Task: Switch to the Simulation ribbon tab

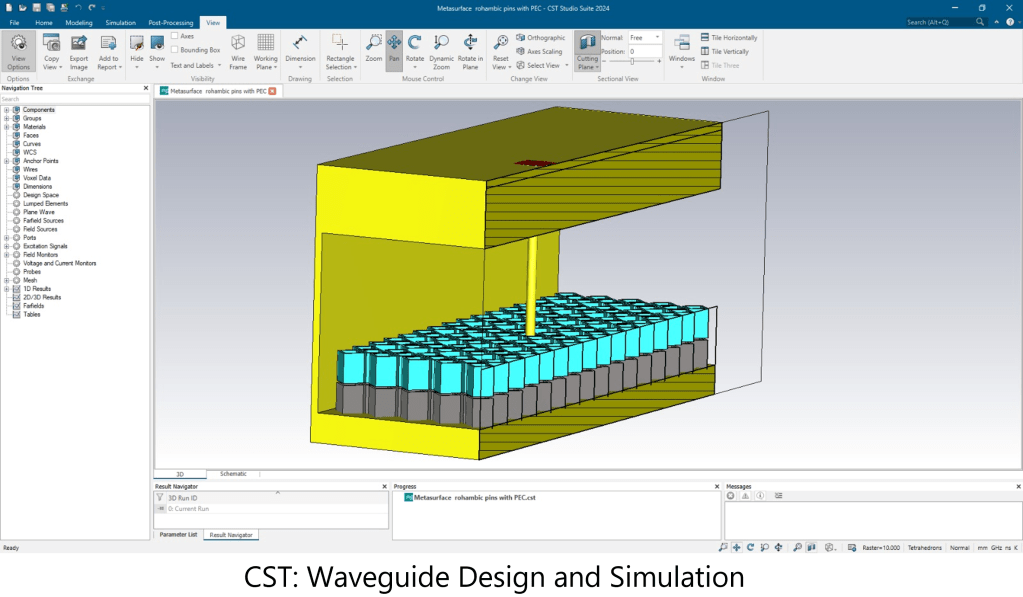Action: click(x=120, y=21)
